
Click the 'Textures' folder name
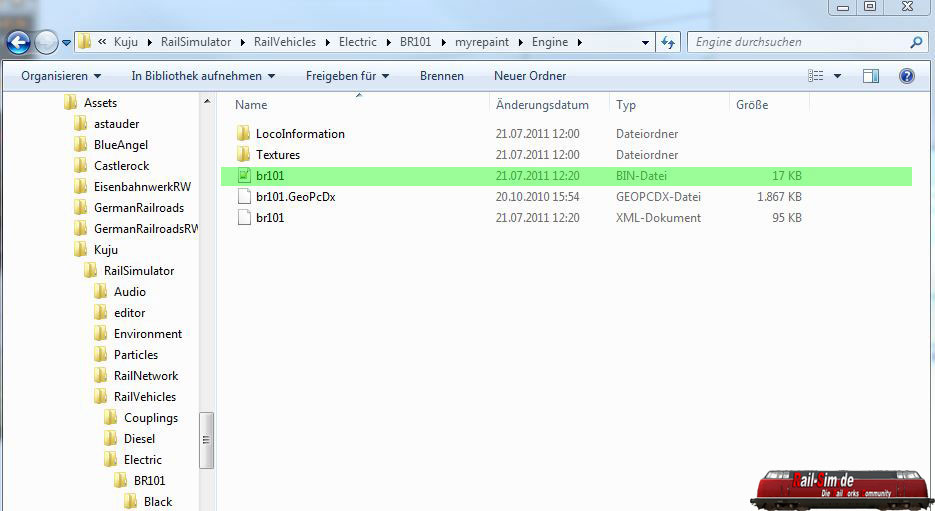(x=278, y=154)
